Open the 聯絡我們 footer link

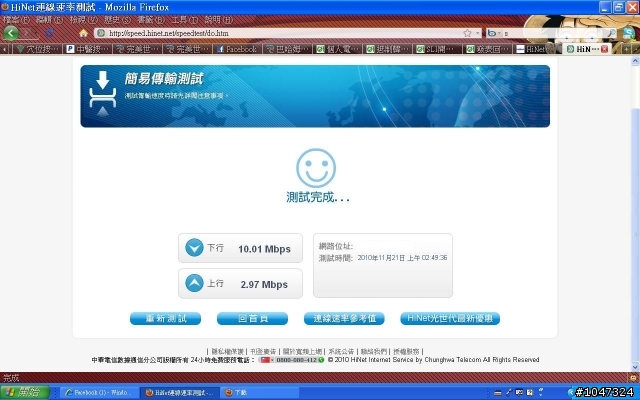(373, 351)
